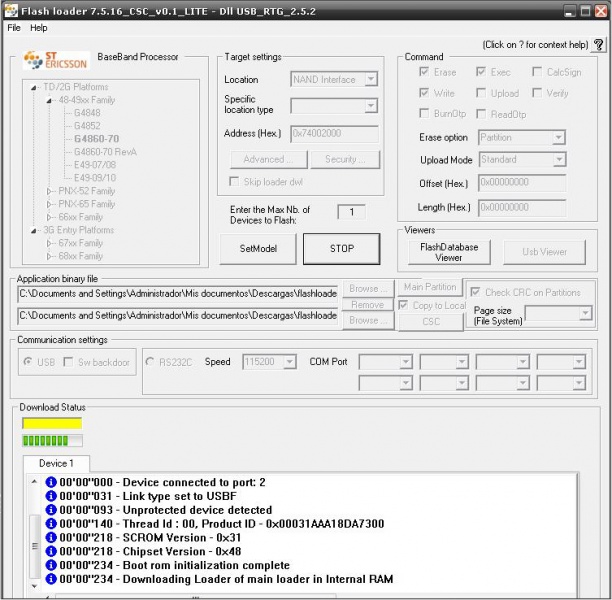Click info icon beside Boot rom initialization complete
612x600 pixels.
click(51, 565)
